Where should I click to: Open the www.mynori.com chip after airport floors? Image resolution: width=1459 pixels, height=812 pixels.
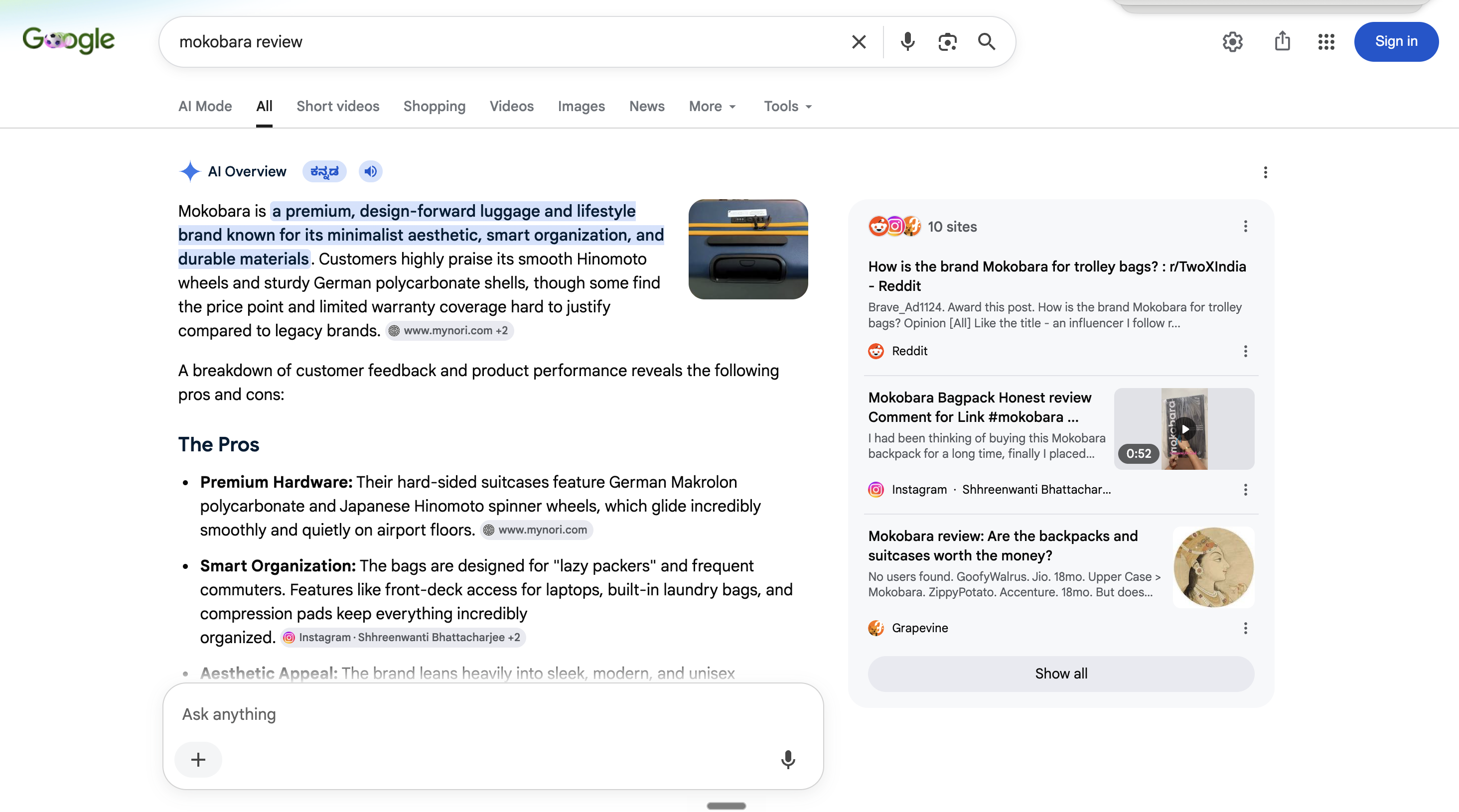(x=536, y=530)
